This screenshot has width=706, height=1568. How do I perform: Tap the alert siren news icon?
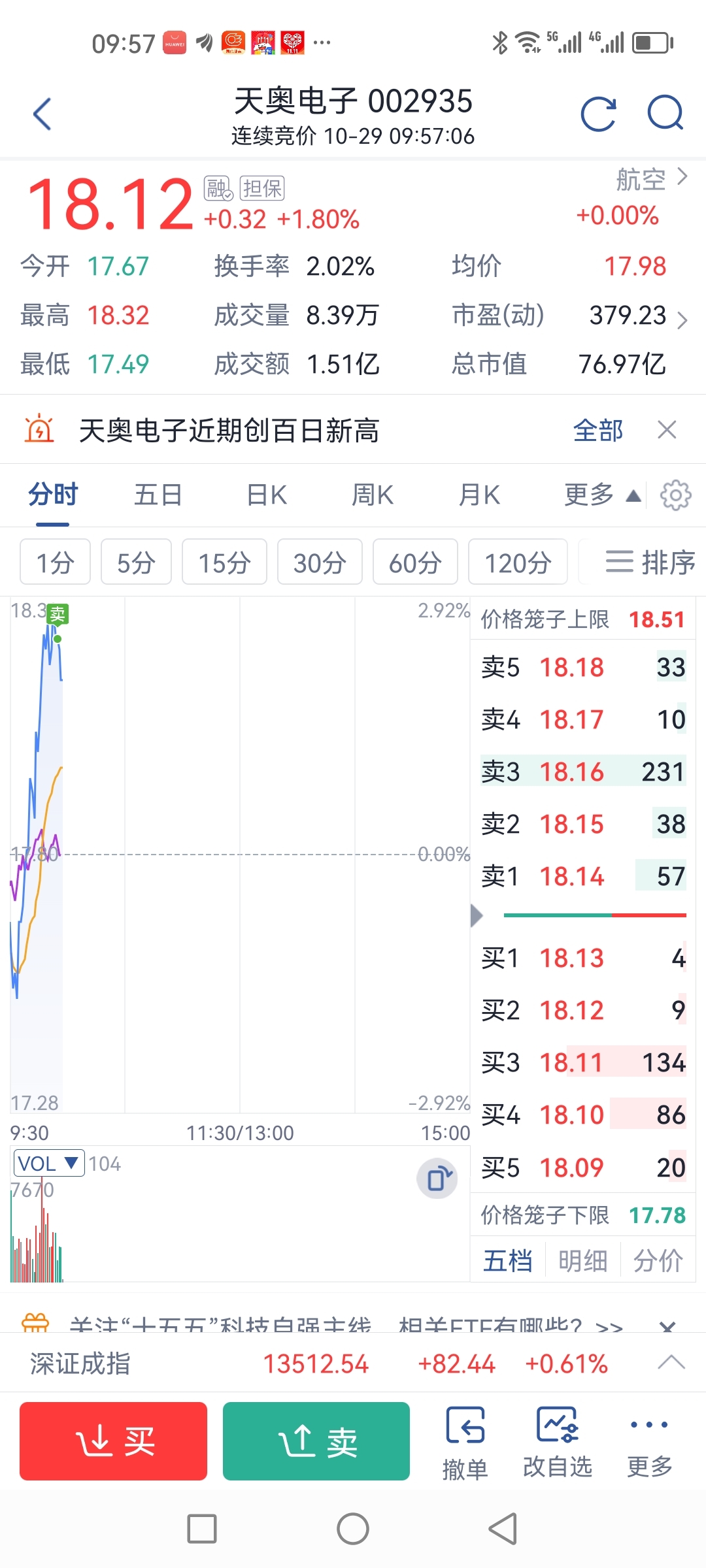coord(39,430)
